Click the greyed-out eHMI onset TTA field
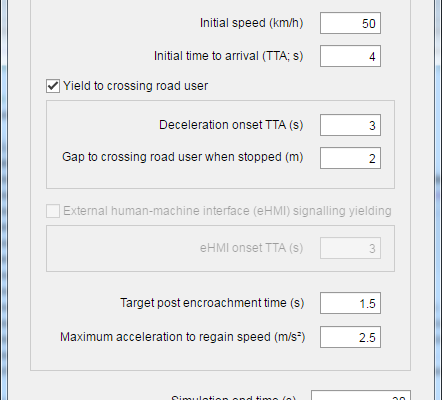 point(350,248)
